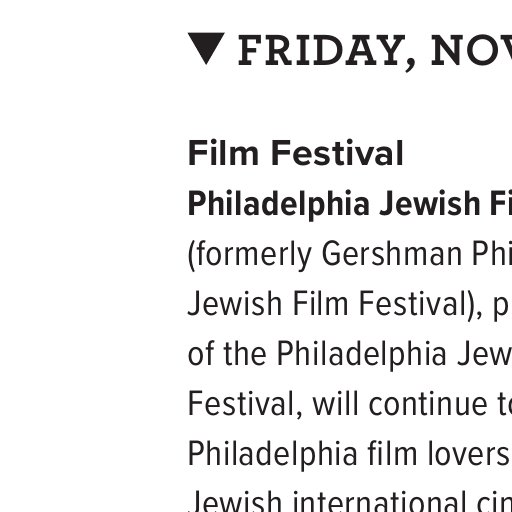Click the word Gershman
The image size is (512, 512).
(392, 254)
